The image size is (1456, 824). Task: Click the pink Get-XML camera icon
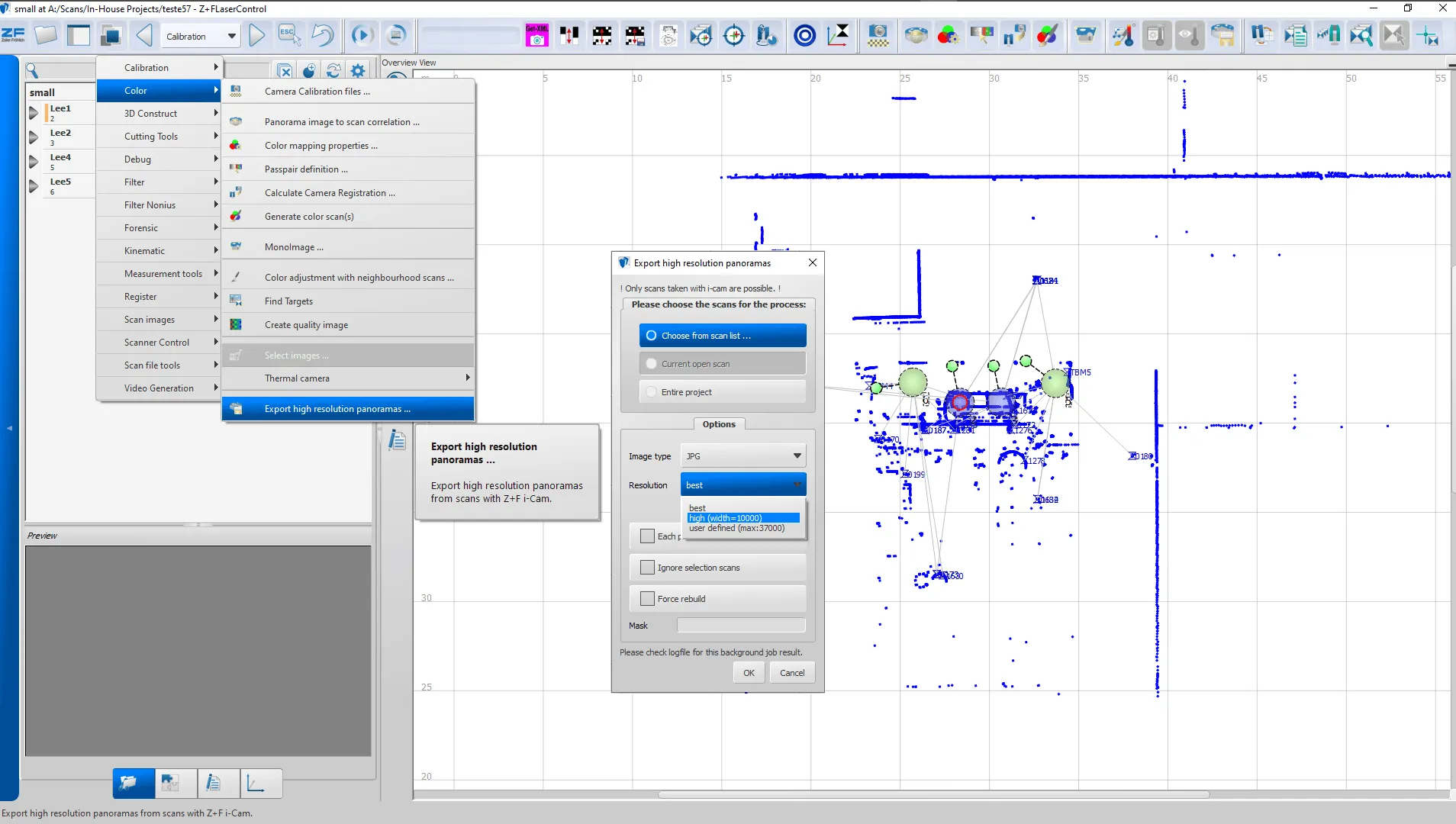click(537, 35)
